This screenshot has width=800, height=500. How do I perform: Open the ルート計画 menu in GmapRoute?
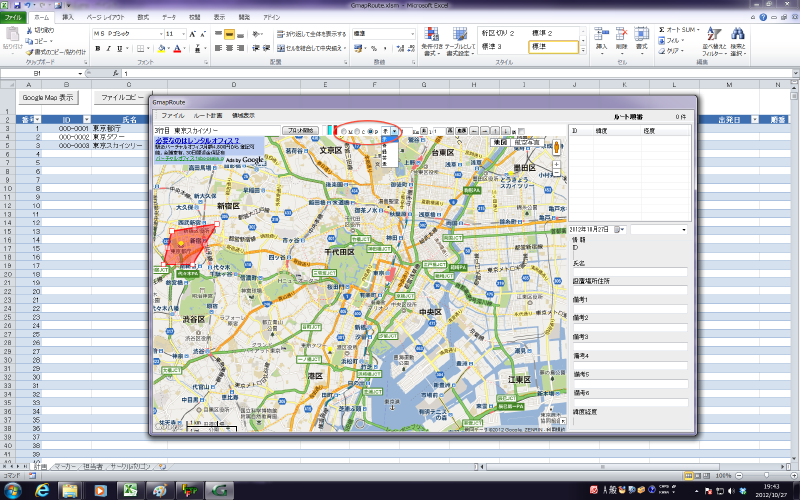click(208, 116)
